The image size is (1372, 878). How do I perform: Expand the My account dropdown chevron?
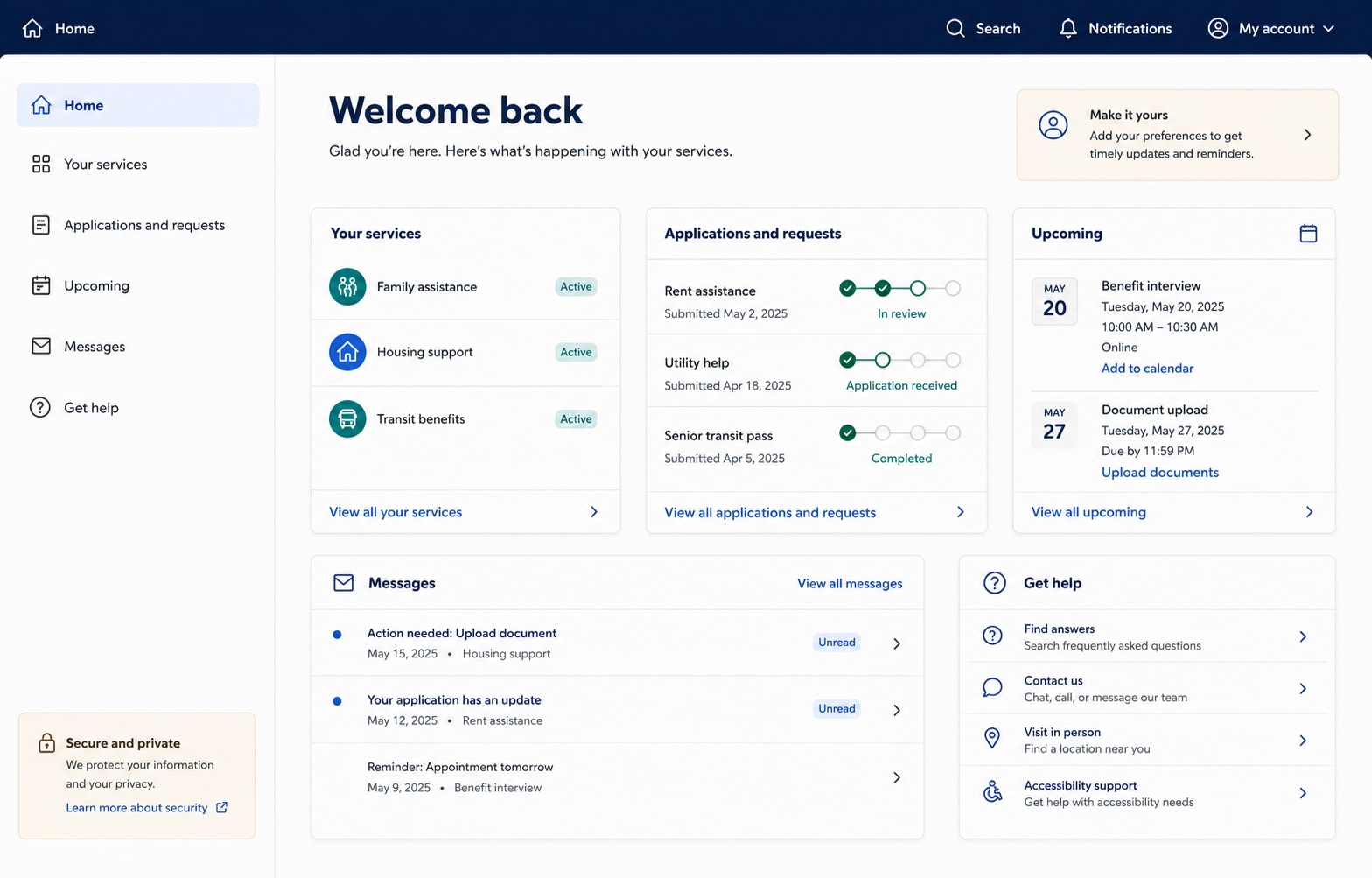pyautogui.click(x=1328, y=29)
